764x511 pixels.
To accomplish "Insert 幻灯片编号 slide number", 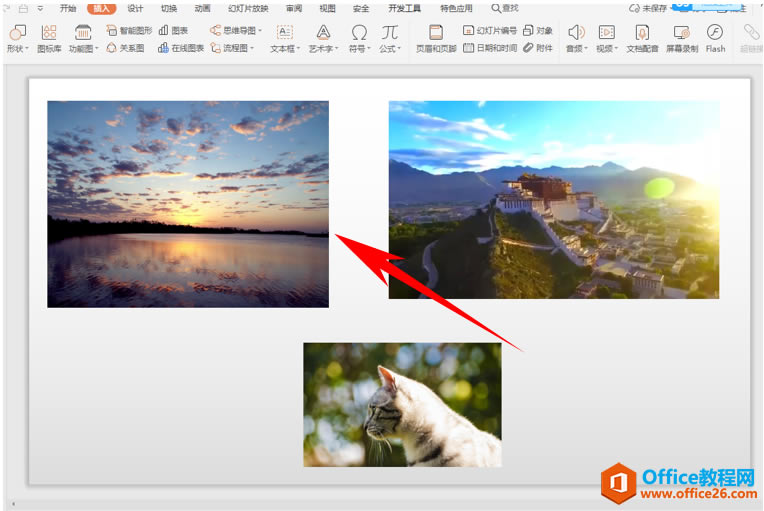I will (489, 31).
